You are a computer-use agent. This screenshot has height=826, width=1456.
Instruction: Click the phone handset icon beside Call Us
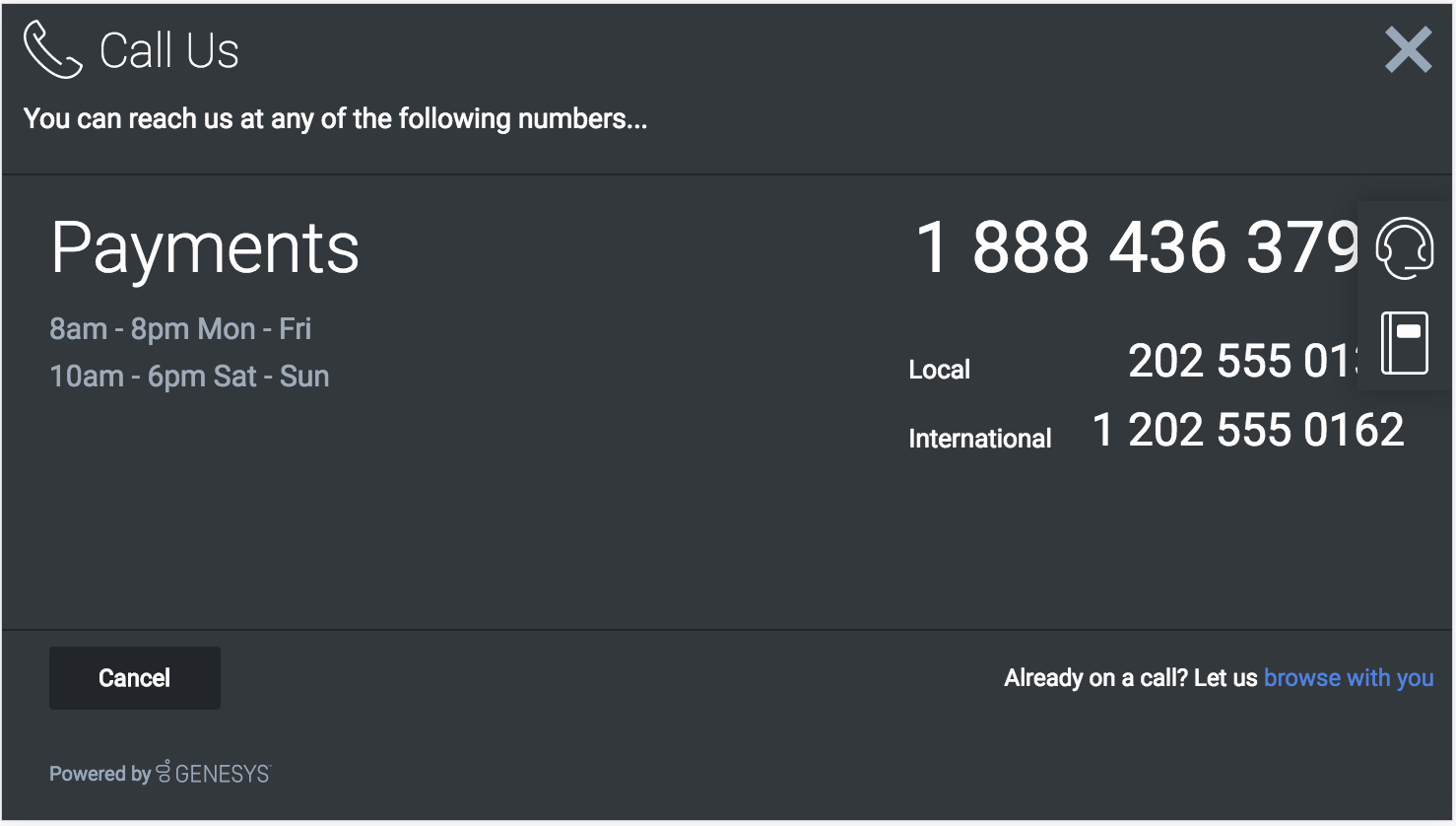click(52, 49)
